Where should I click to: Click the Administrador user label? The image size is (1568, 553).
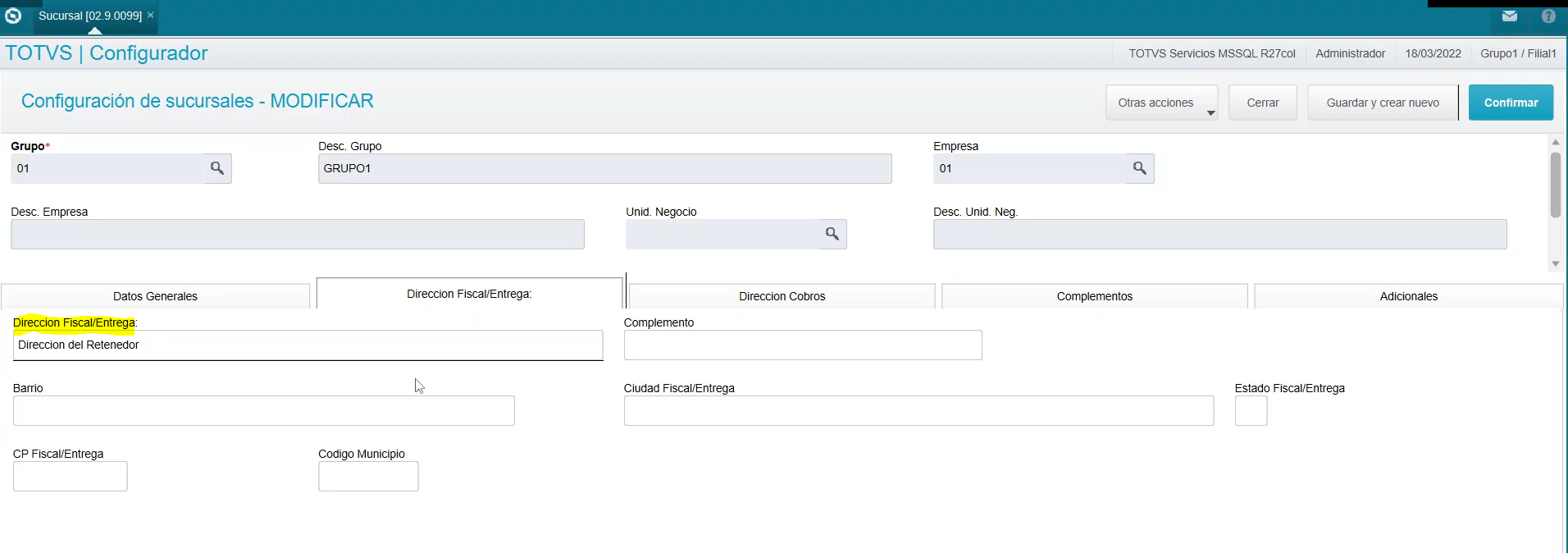pos(1350,53)
